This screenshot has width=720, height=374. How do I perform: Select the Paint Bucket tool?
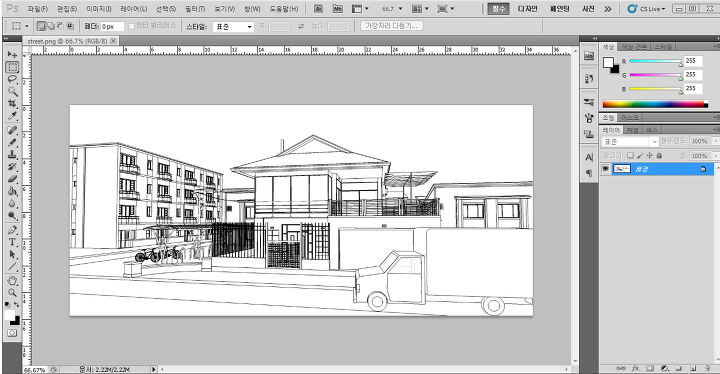(x=12, y=191)
